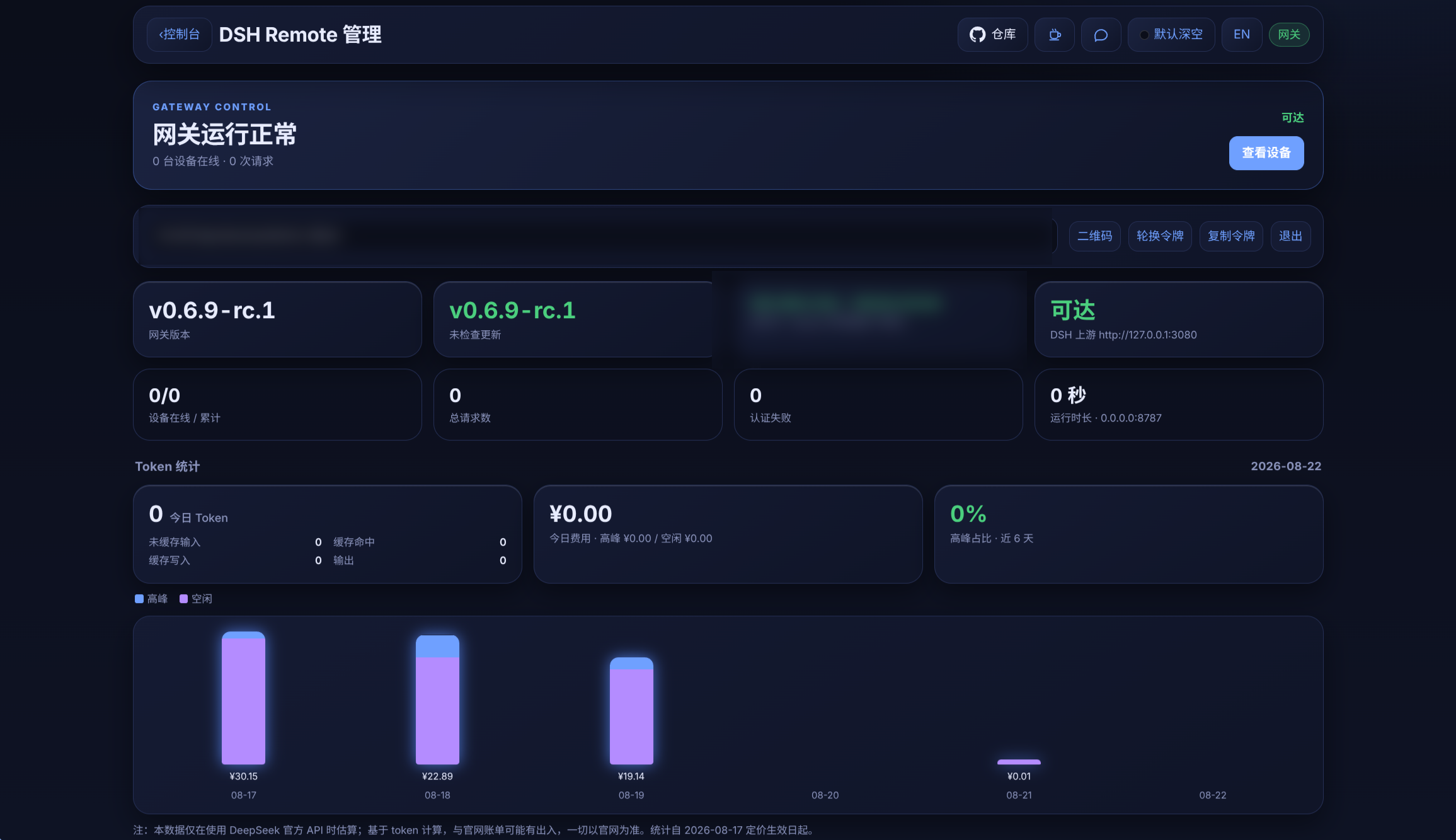Click the 0 台设备在线 · 0 次请求 subtitle

(213, 161)
